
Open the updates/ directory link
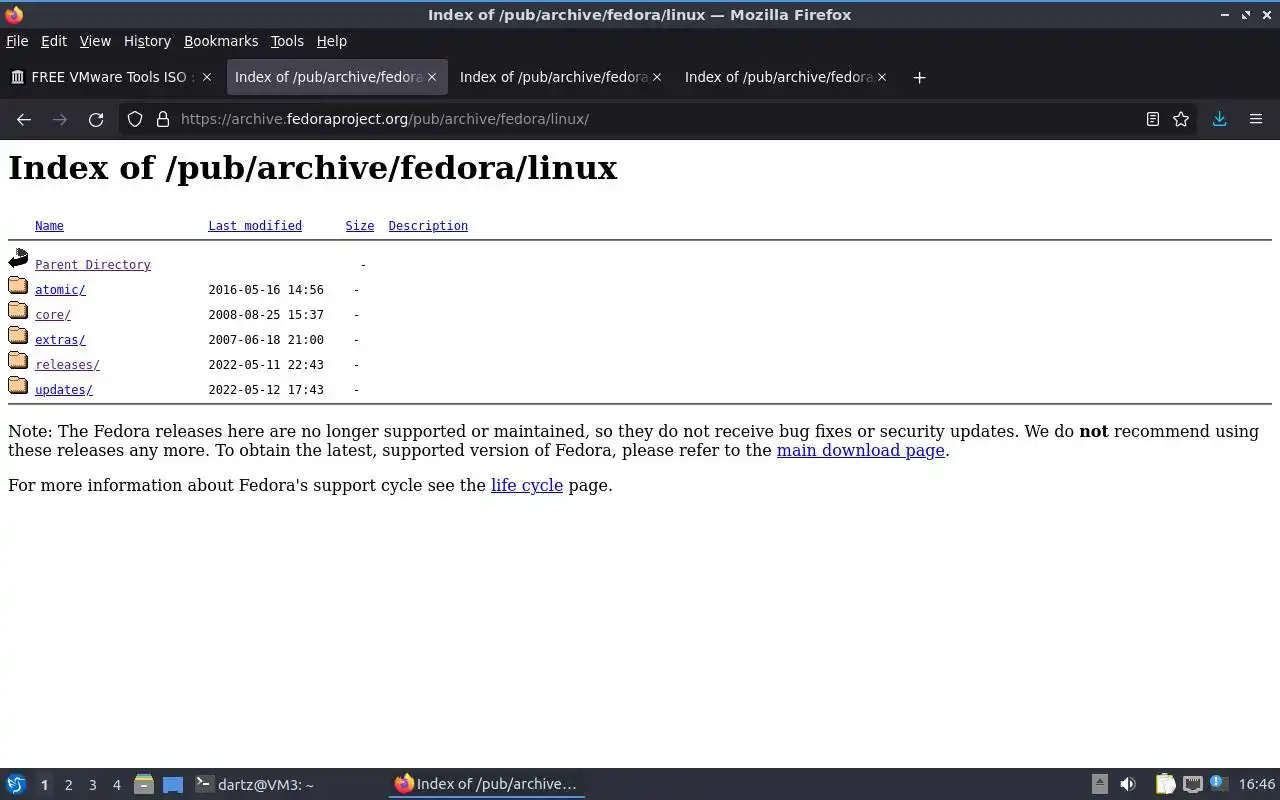tap(64, 390)
